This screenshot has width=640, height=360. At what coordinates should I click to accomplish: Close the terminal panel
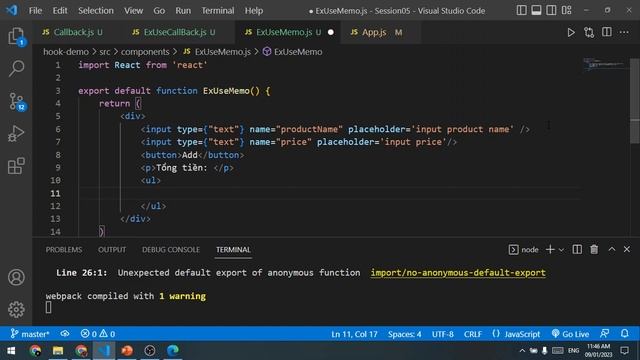pos(627,249)
